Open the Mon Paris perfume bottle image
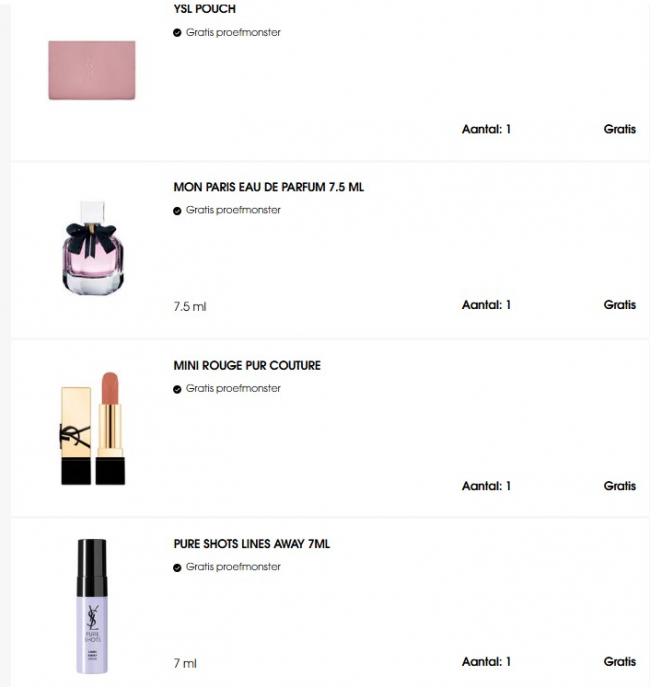Viewport: 650px width, 687px height. 92,248
